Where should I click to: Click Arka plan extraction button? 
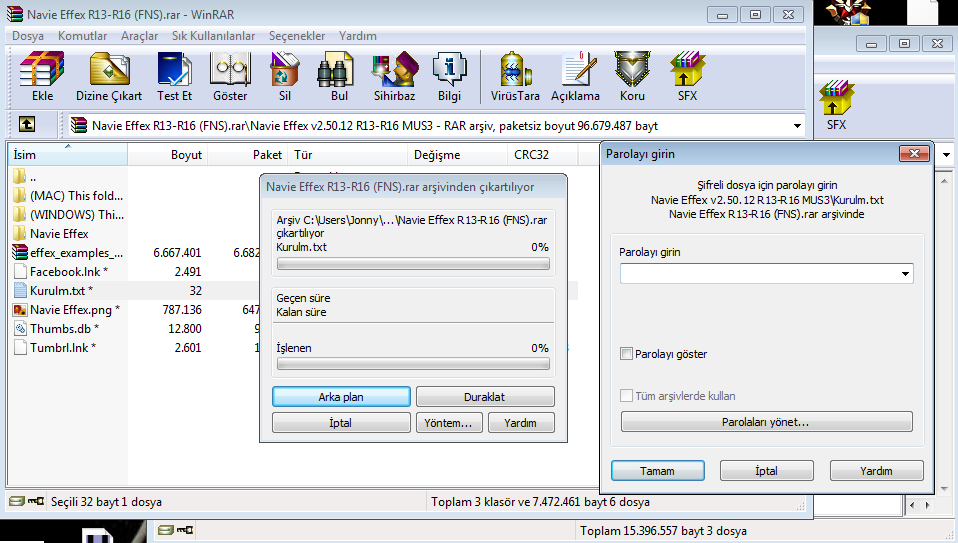pos(341,396)
